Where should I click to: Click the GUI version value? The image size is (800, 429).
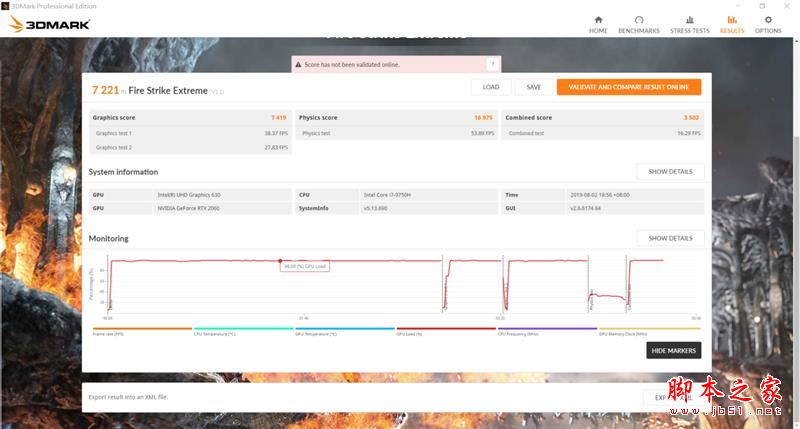pyautogui.click(x=585, y=208)
